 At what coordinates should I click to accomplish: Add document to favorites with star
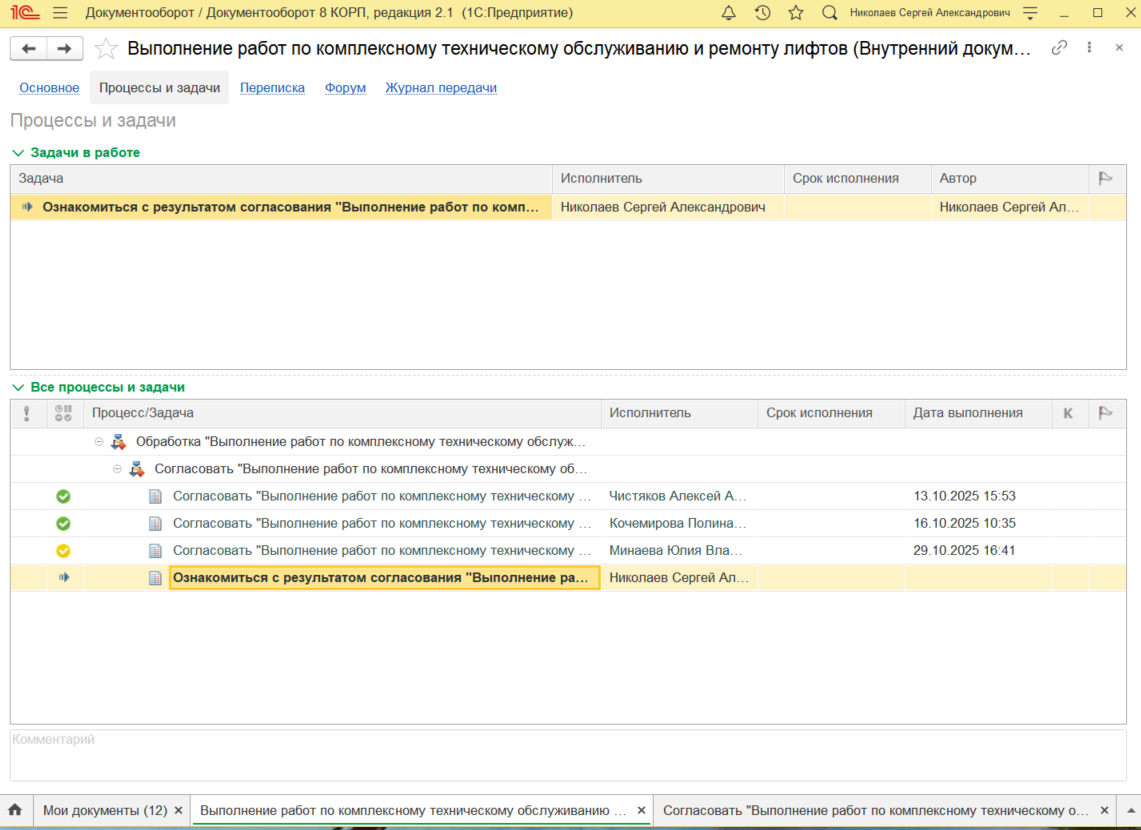[106, 49]
